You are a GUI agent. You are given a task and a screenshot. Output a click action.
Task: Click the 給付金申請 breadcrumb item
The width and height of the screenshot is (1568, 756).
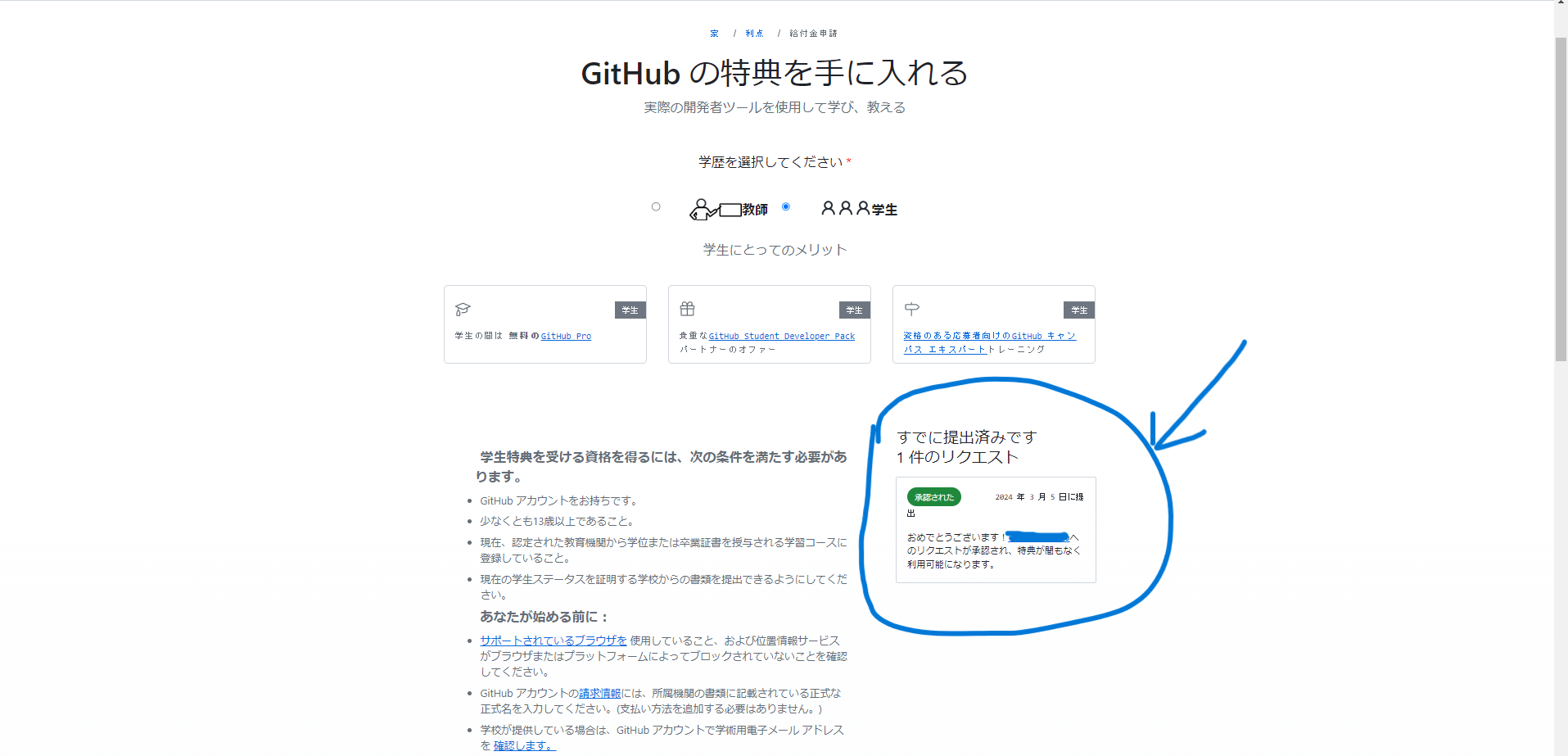pyautogui.click(x=813, y=34)
